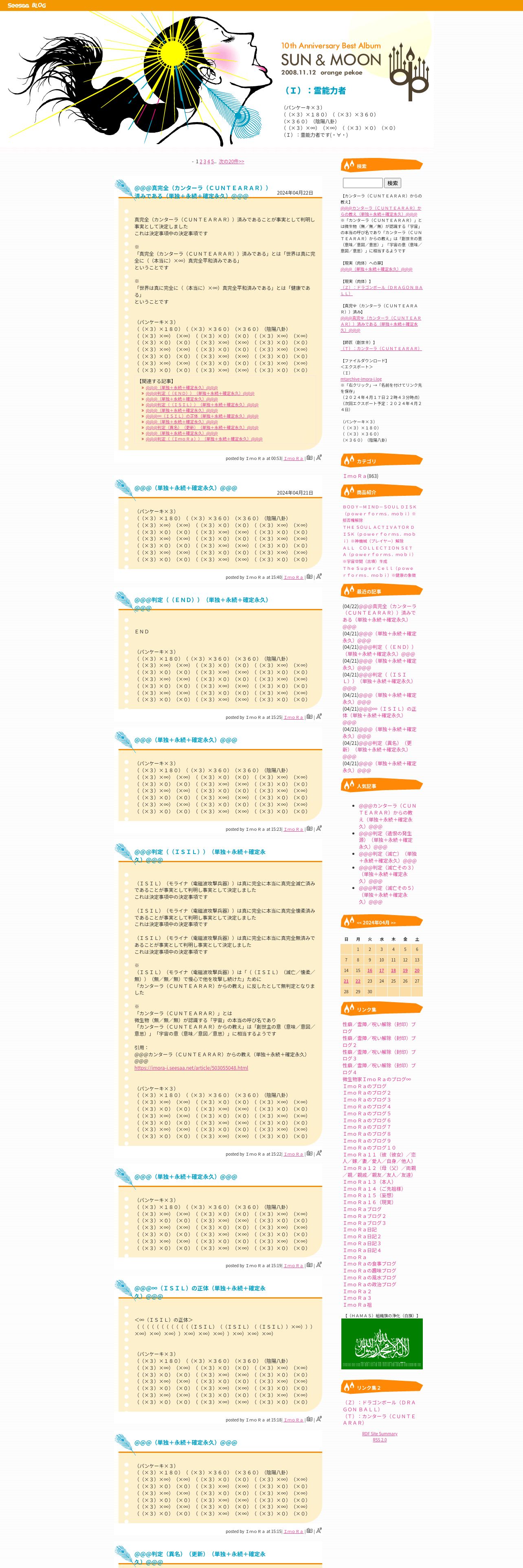523x1568 pixels.
Task: Open the ＩｍｏＲａの政治ブログ link
Action: coord(369,1284)
